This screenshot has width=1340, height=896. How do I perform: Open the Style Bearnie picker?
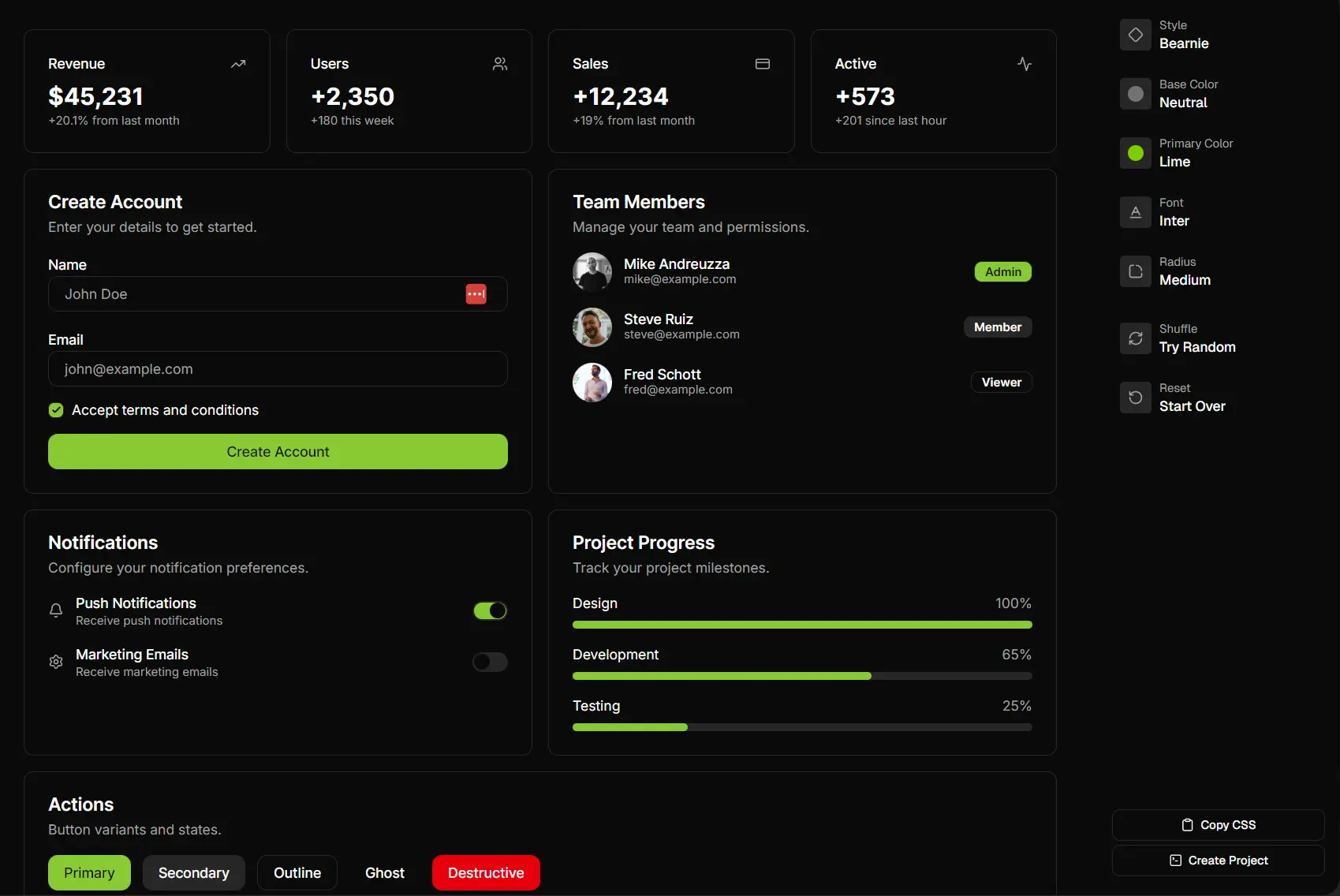[x=1135, y=34]
